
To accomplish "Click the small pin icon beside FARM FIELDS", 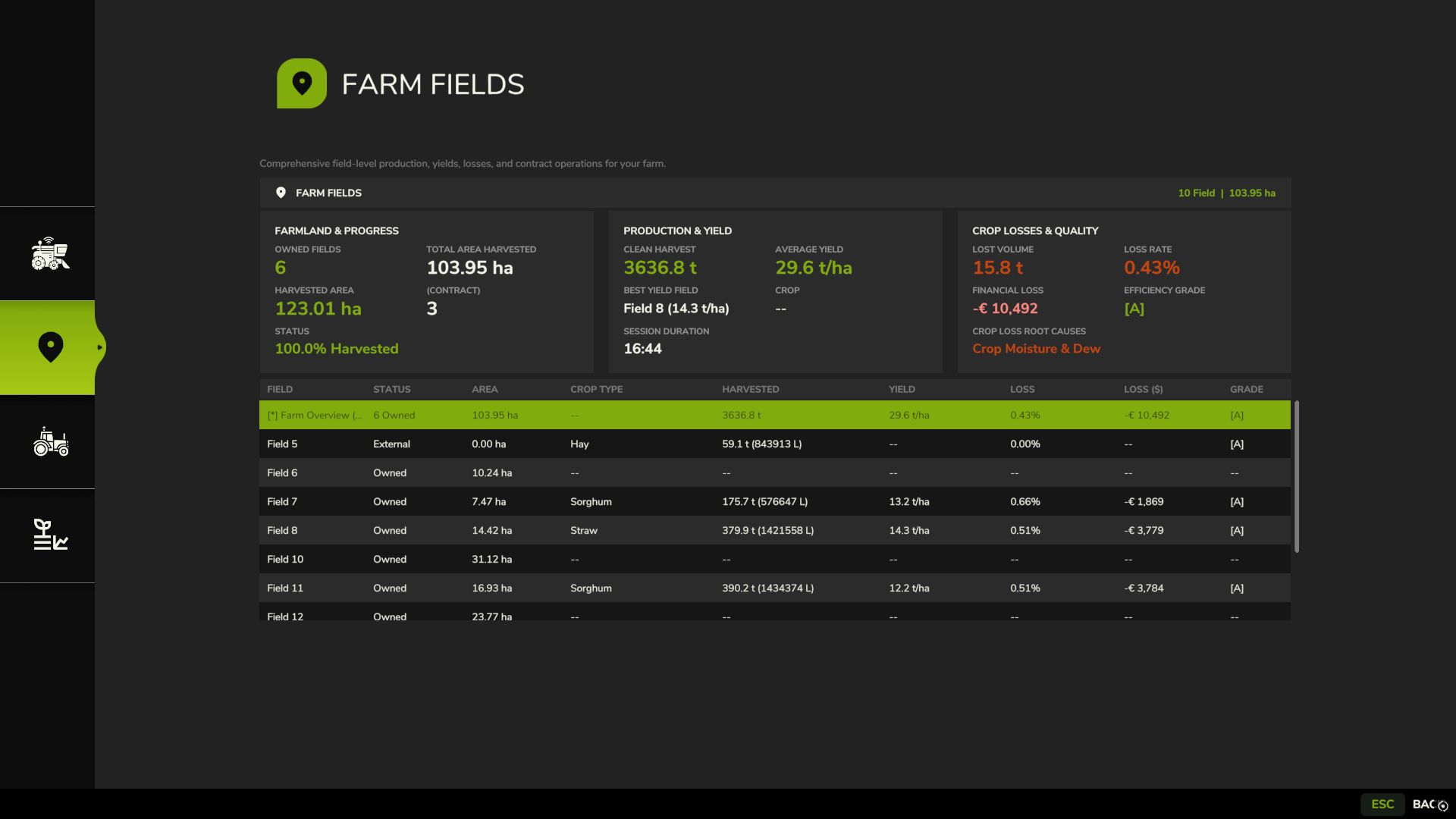I will click(x=281, y=193).
